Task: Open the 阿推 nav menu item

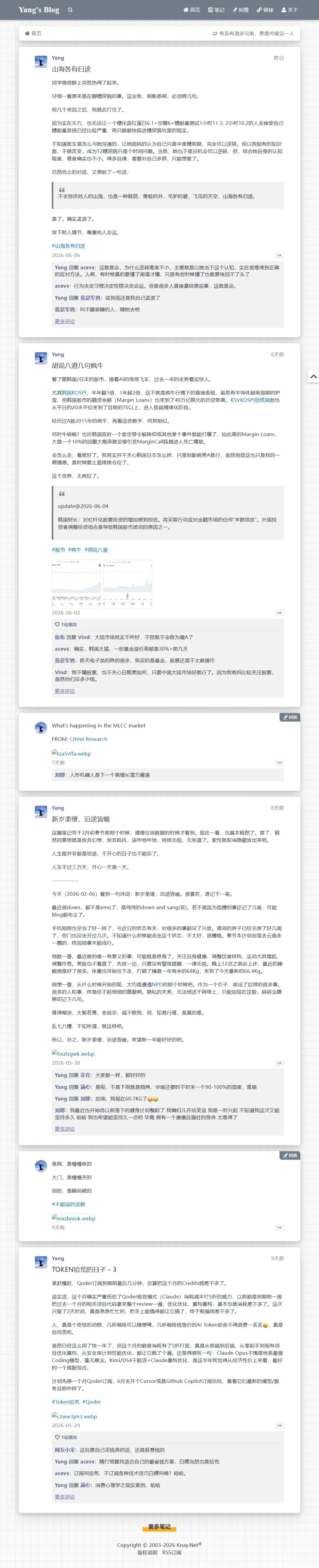Action: [x=240, y=10]
